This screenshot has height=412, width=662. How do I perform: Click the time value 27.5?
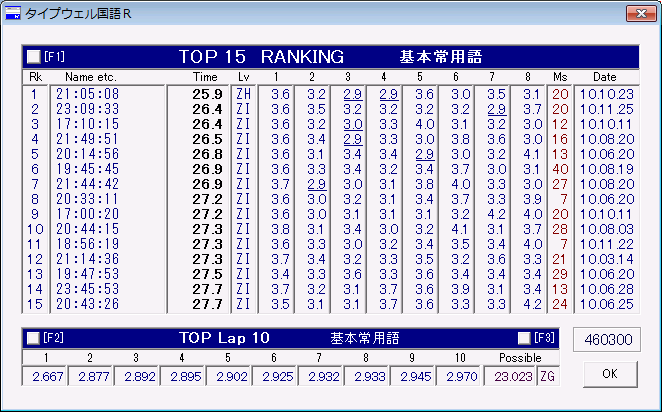click(x=207, y=274)
